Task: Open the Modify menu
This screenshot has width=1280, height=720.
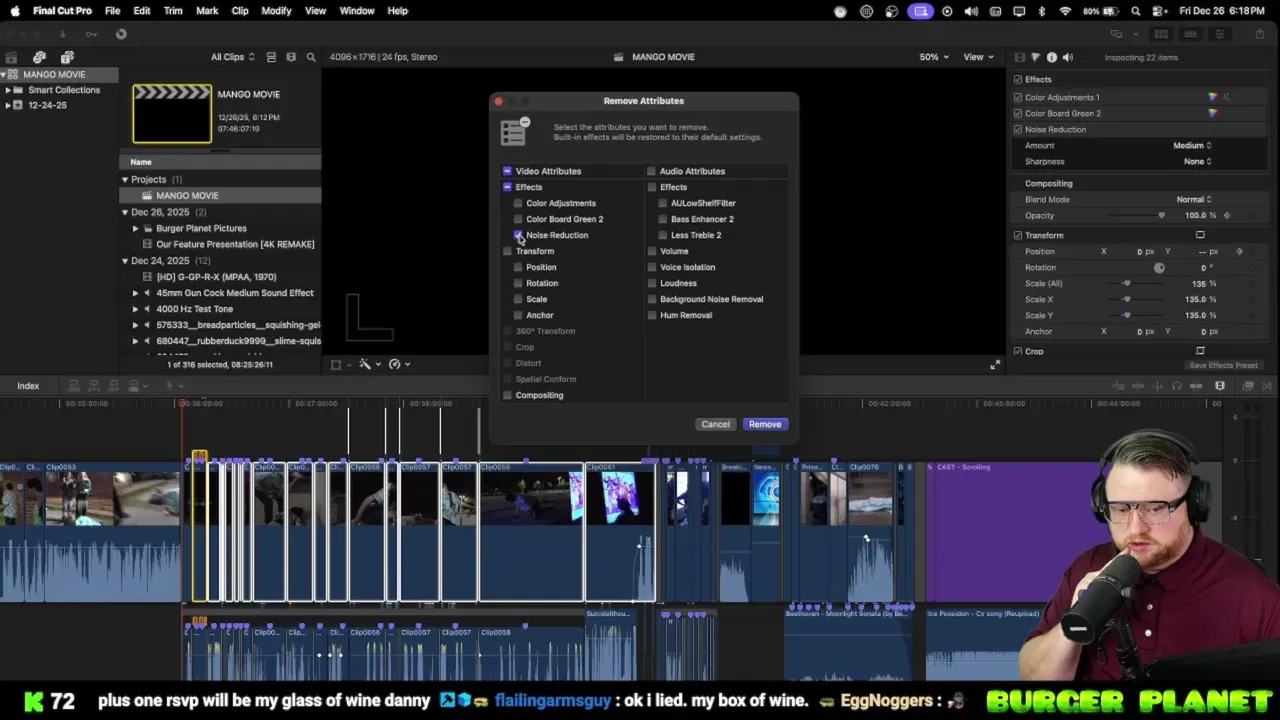Action: (x=276, y=11)
